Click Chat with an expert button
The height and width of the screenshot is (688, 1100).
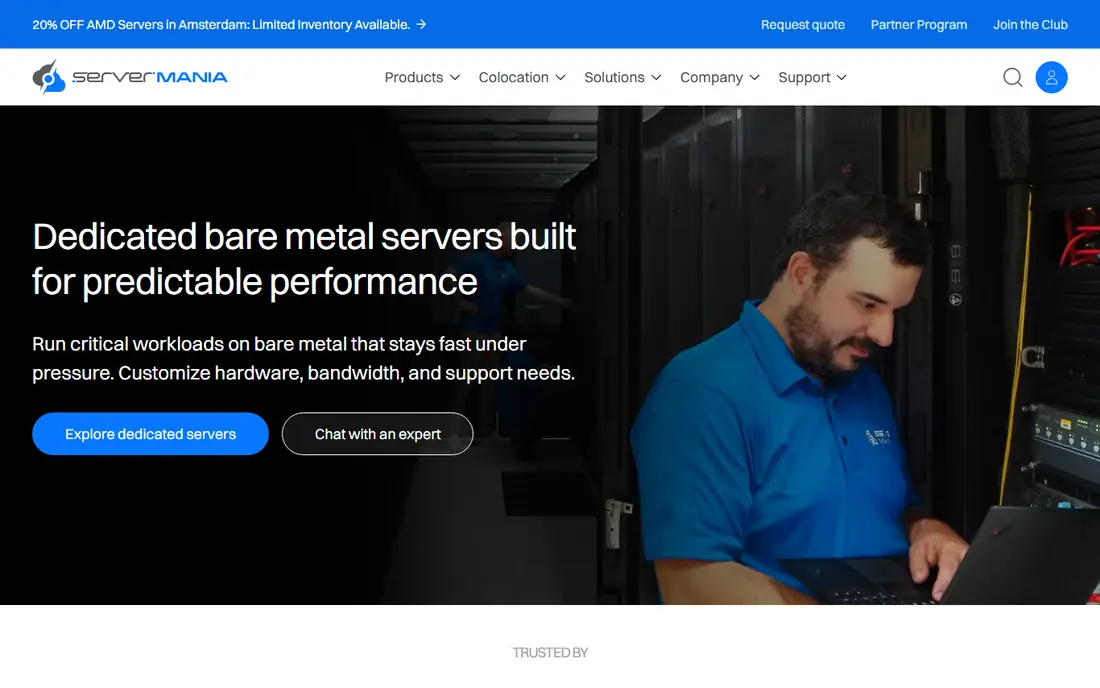tap(377, 433)
